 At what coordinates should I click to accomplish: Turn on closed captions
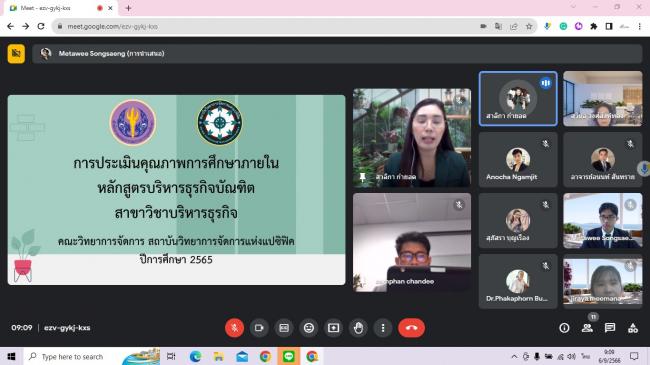click(284, 328)
